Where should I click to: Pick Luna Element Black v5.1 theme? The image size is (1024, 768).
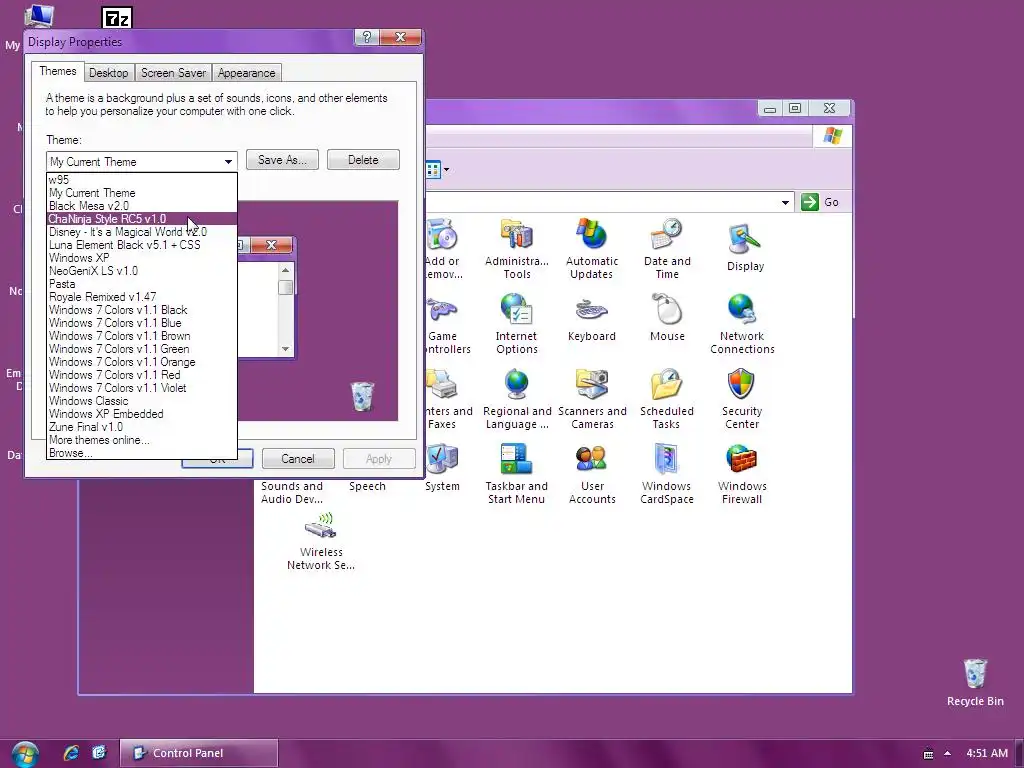pyautogui.click(x=142, y=245)
